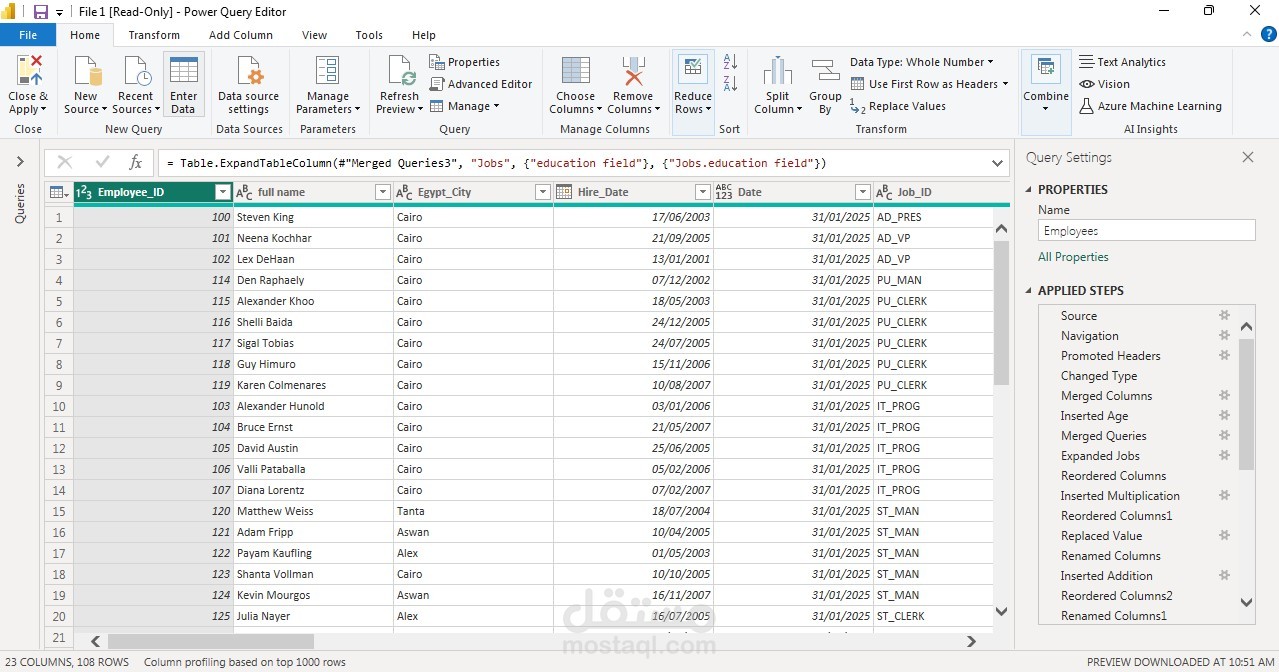The image size is (1279, 672).
Task: Click the Enter Data icon
Action: tap(183, 72)
